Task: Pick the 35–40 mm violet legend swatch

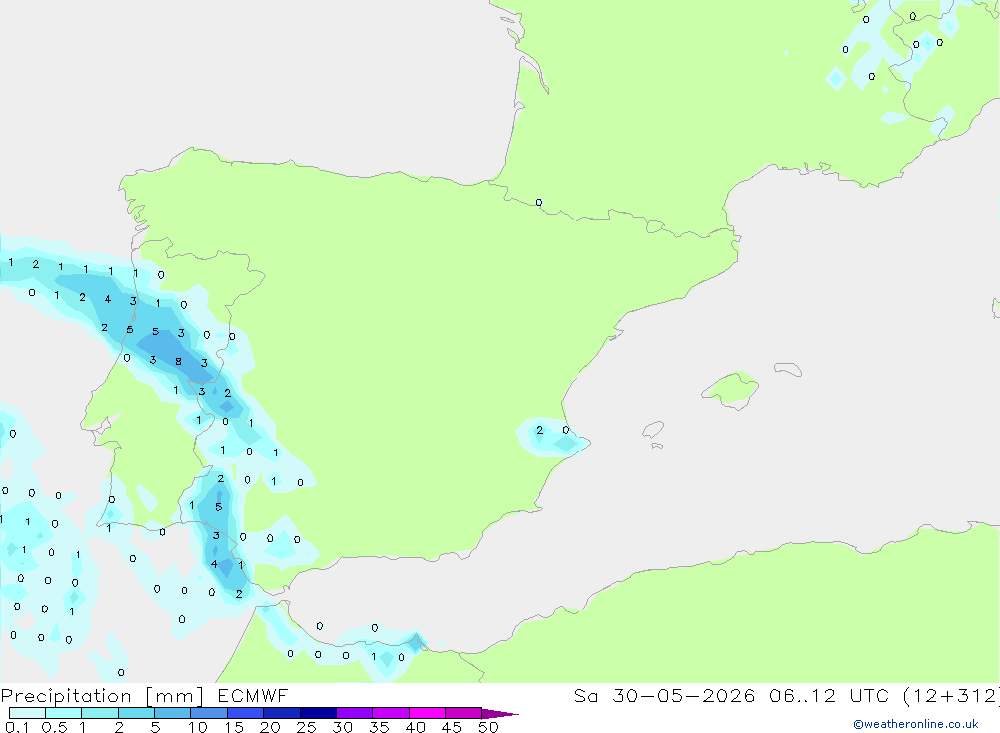Action: (x=390, y=713)
